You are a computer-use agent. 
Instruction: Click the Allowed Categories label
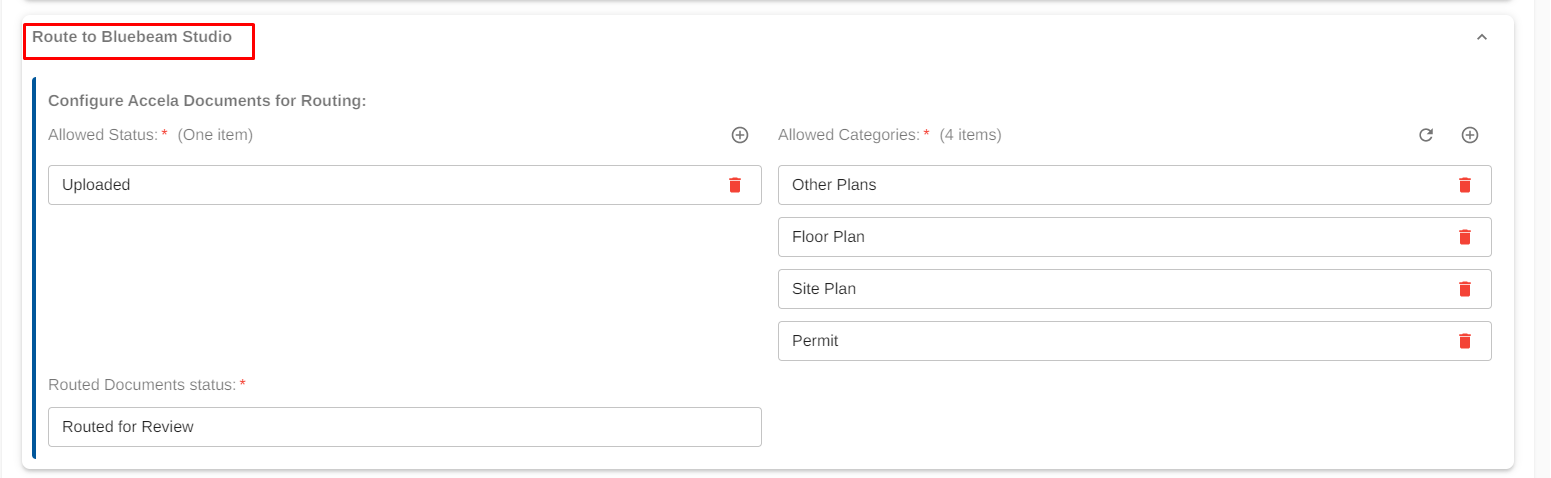848,135
